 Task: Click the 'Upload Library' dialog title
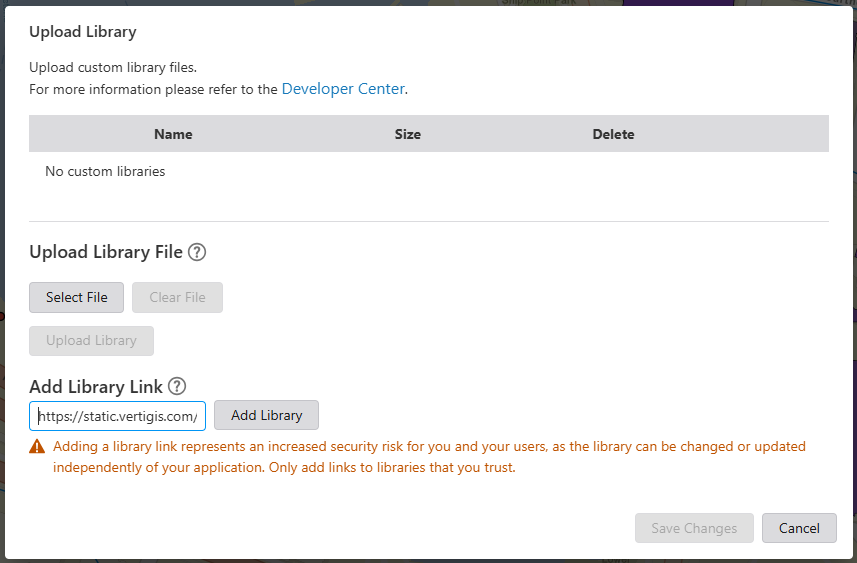[x=83, y=32]
